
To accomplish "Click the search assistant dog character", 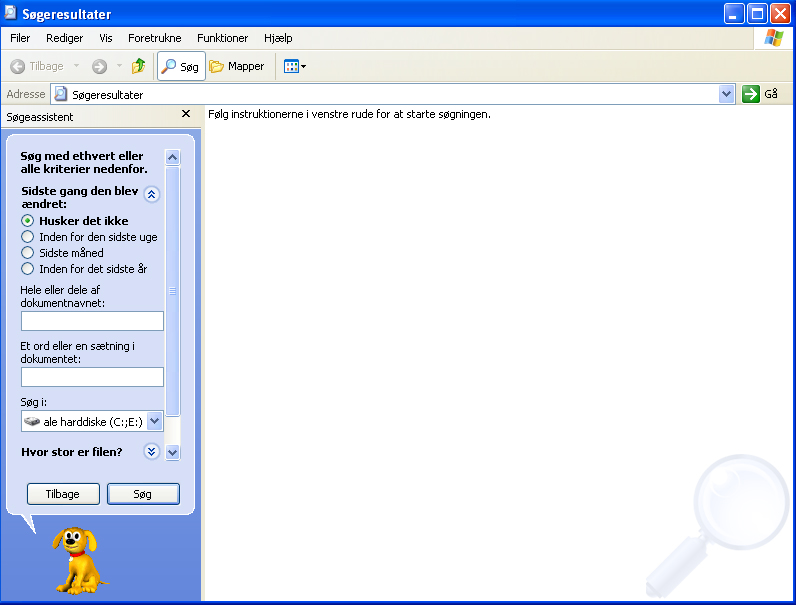I will (x=78, y=558).
